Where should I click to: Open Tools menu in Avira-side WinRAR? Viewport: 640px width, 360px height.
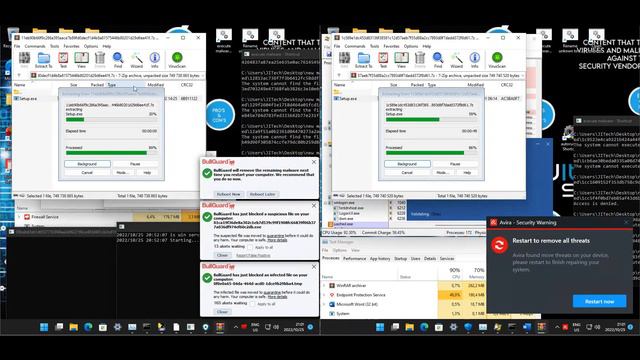click(374, 46)
